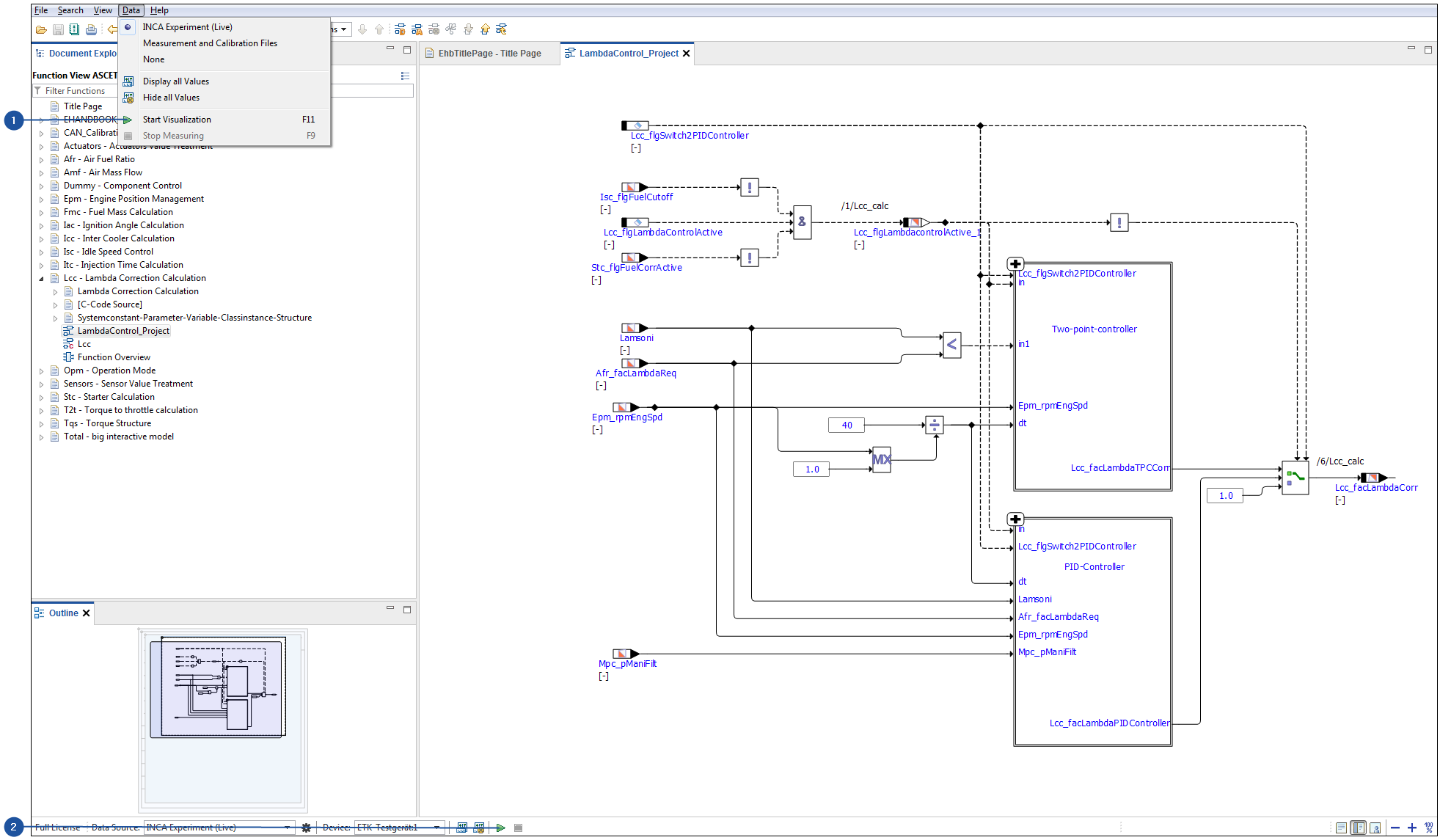Click the LambdaControl_Project tab
Viewport: 1440px width, 840px height.
point(631,54)
